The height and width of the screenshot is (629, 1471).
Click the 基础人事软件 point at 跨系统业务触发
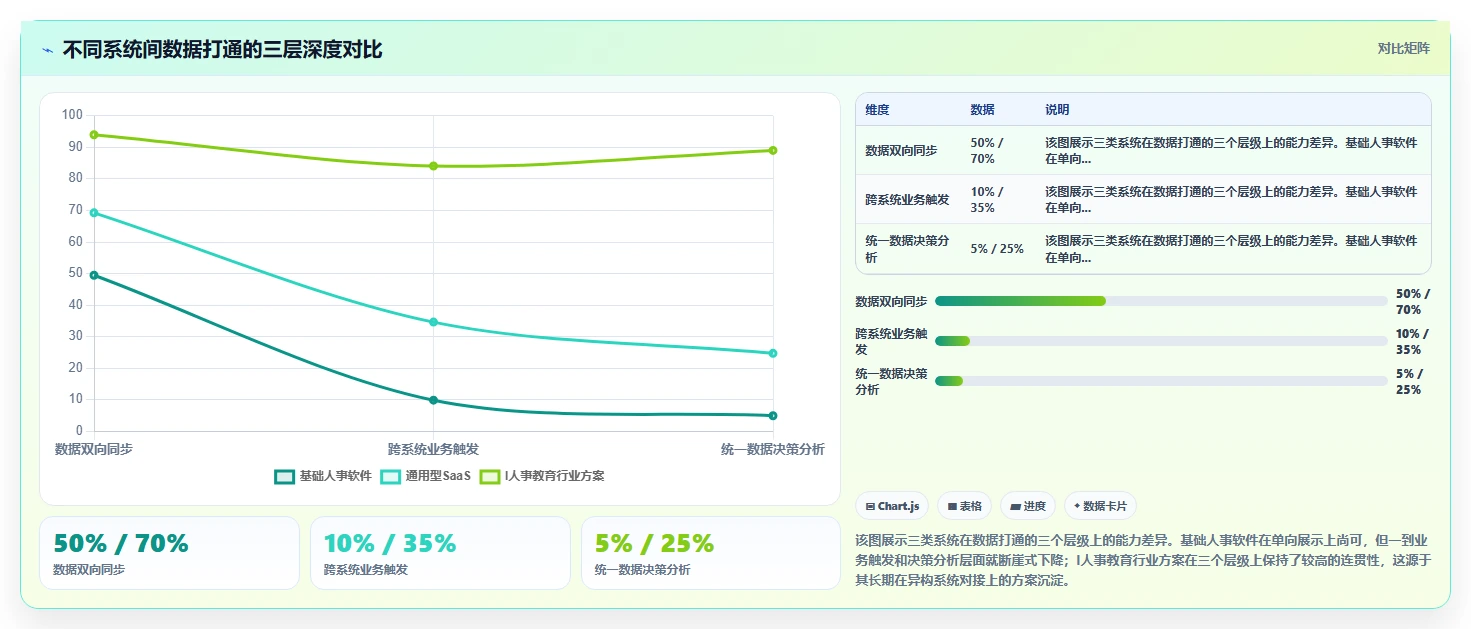click(433, 400)
